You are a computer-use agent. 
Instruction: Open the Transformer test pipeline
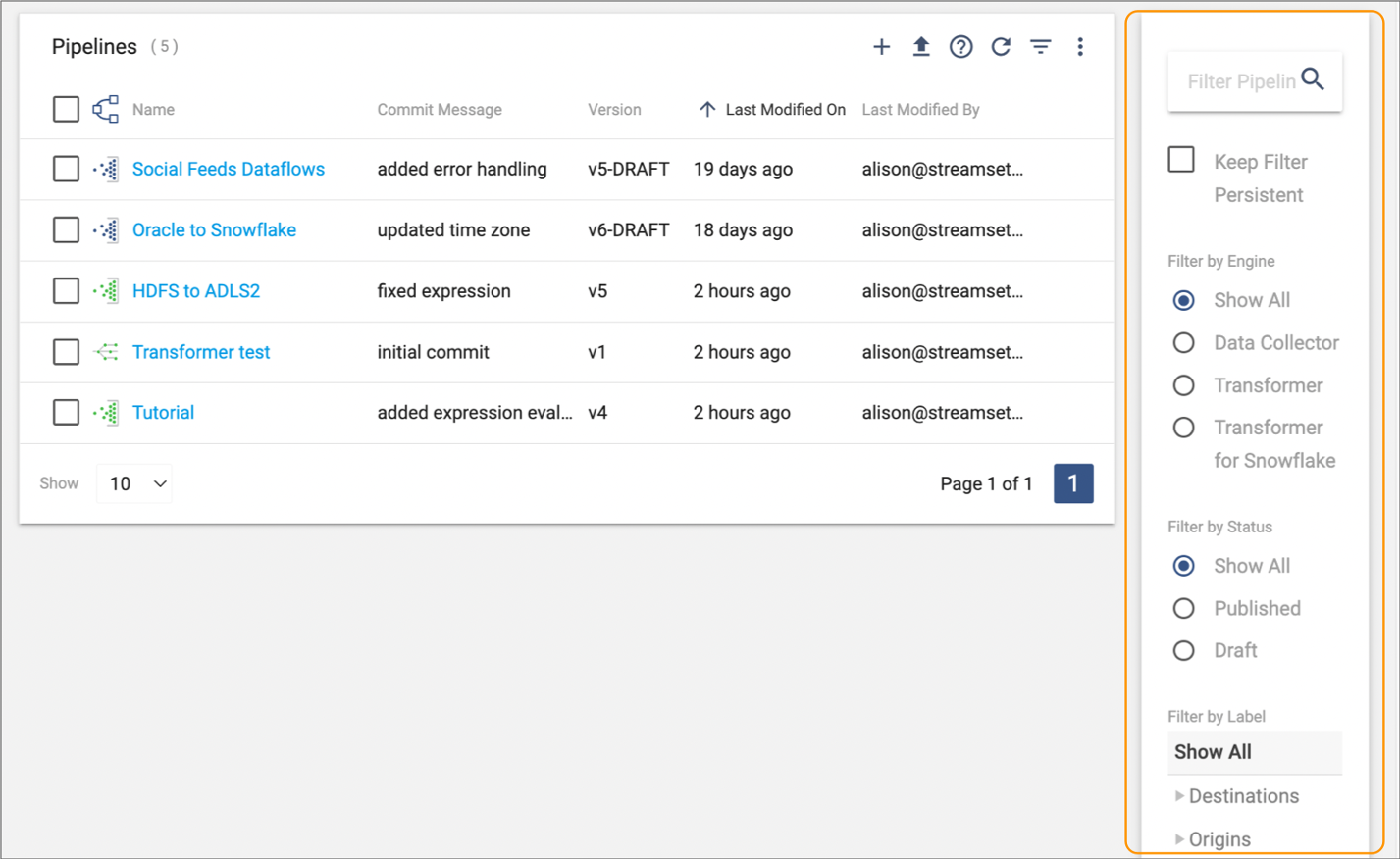coord(201,351)
